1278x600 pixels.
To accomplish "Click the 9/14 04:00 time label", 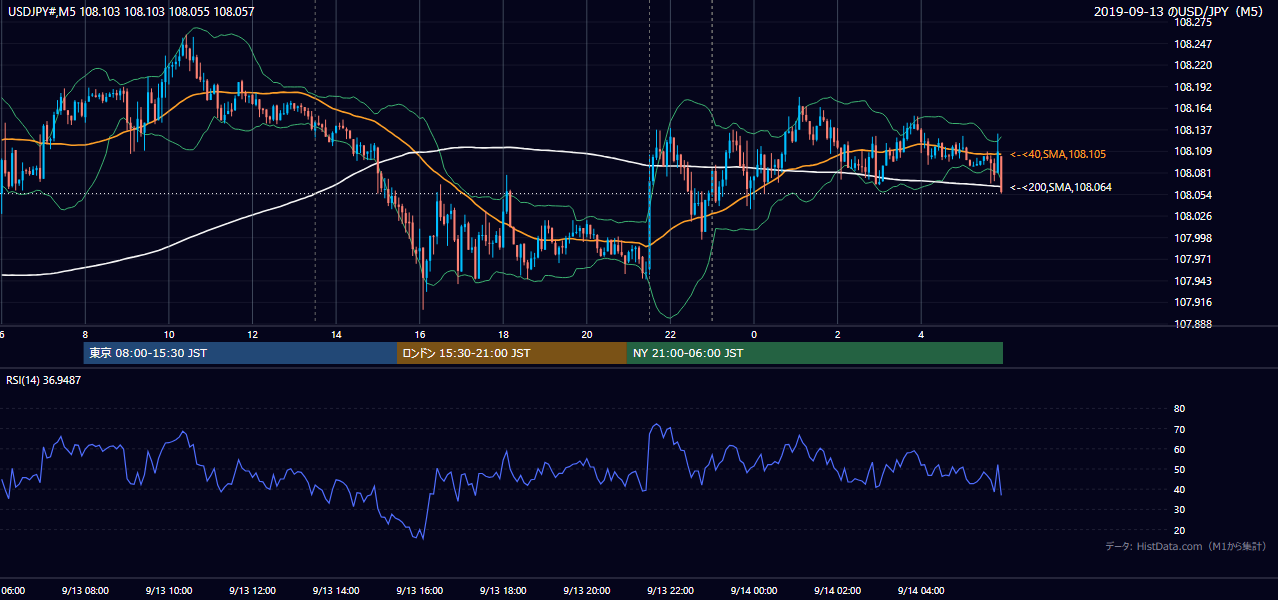I will pyautogui.click(x=921, y=591).
